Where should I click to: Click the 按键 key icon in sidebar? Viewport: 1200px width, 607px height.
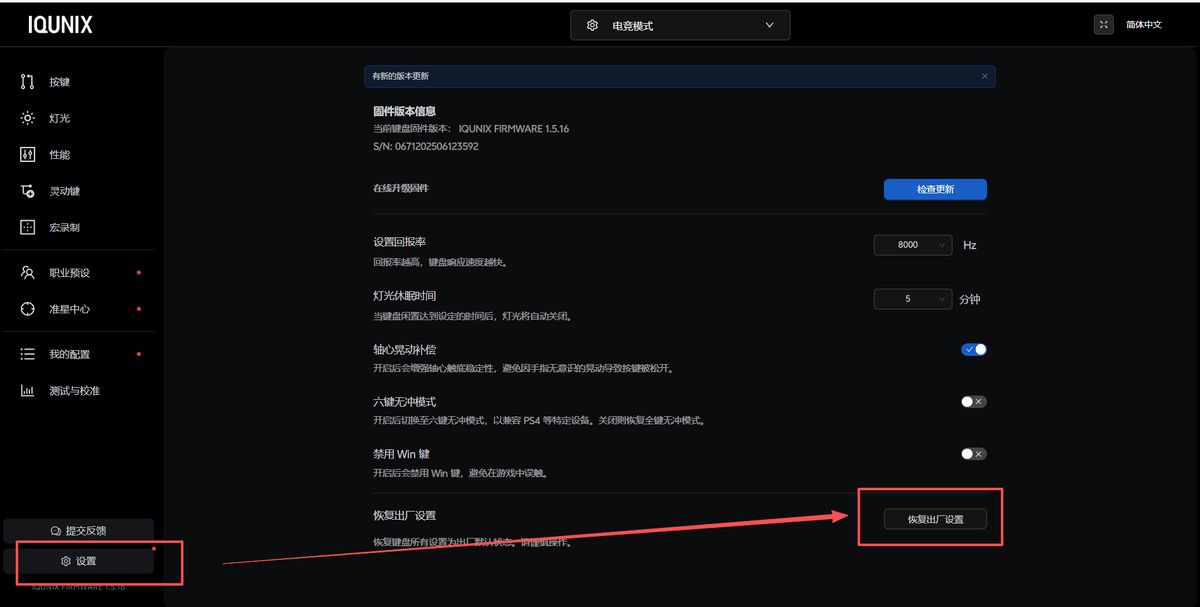[x=28, y=82]
